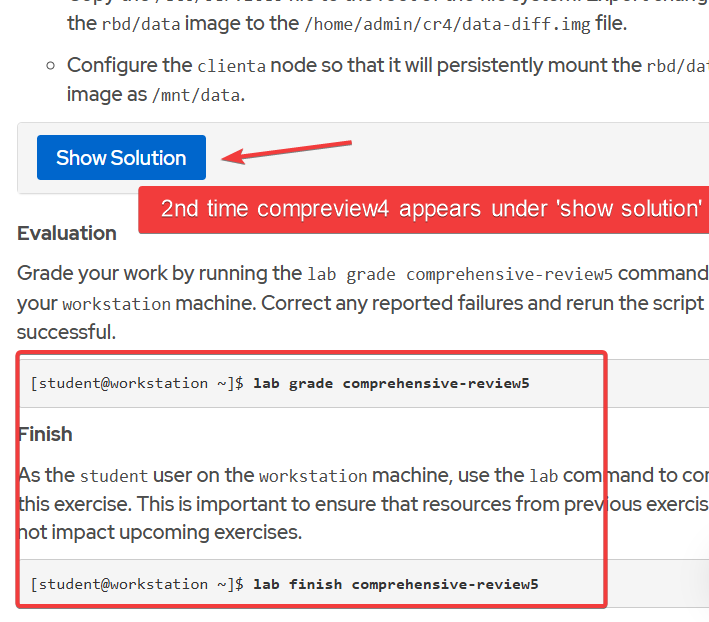Click the red arrow pointing at Show Solution
Viewport: 709px width, 622px height.
286,150
